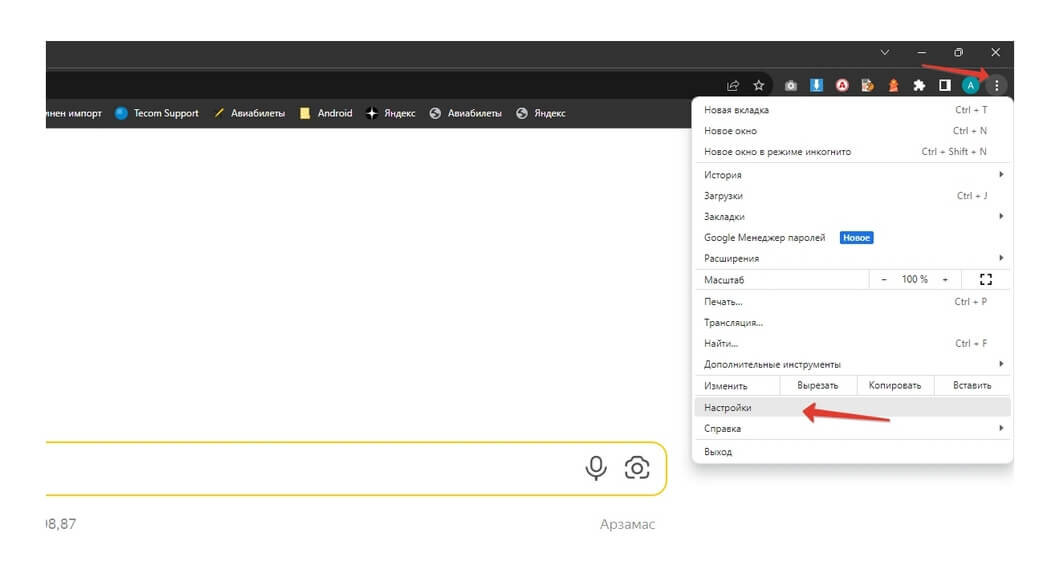Image resolution: width=1060 pixels, height=574 pixels.
Task: Select Новая вкладка menu item
Action: click(x=852, y=110)
